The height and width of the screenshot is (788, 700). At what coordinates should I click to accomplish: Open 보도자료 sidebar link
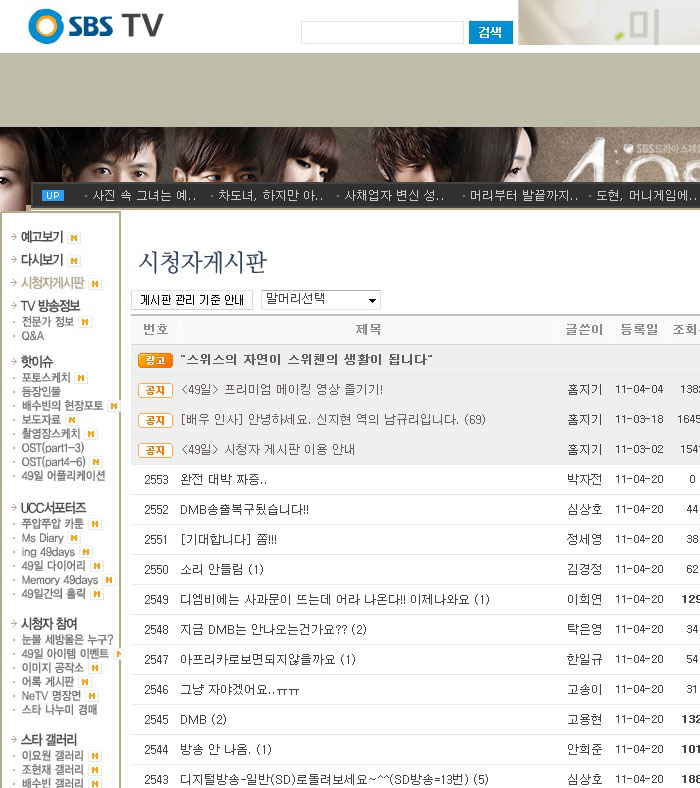coord(41,420)
